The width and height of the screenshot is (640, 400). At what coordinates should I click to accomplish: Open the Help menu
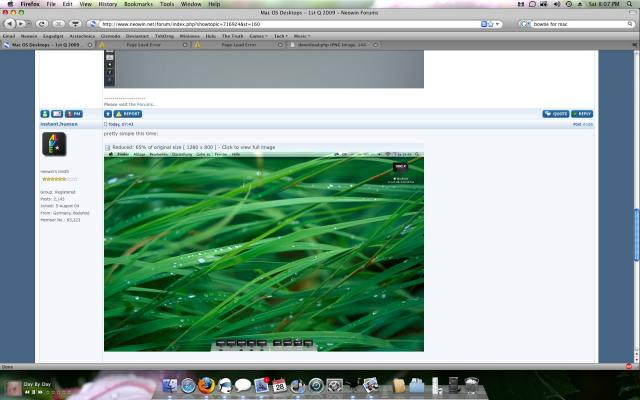214,4
